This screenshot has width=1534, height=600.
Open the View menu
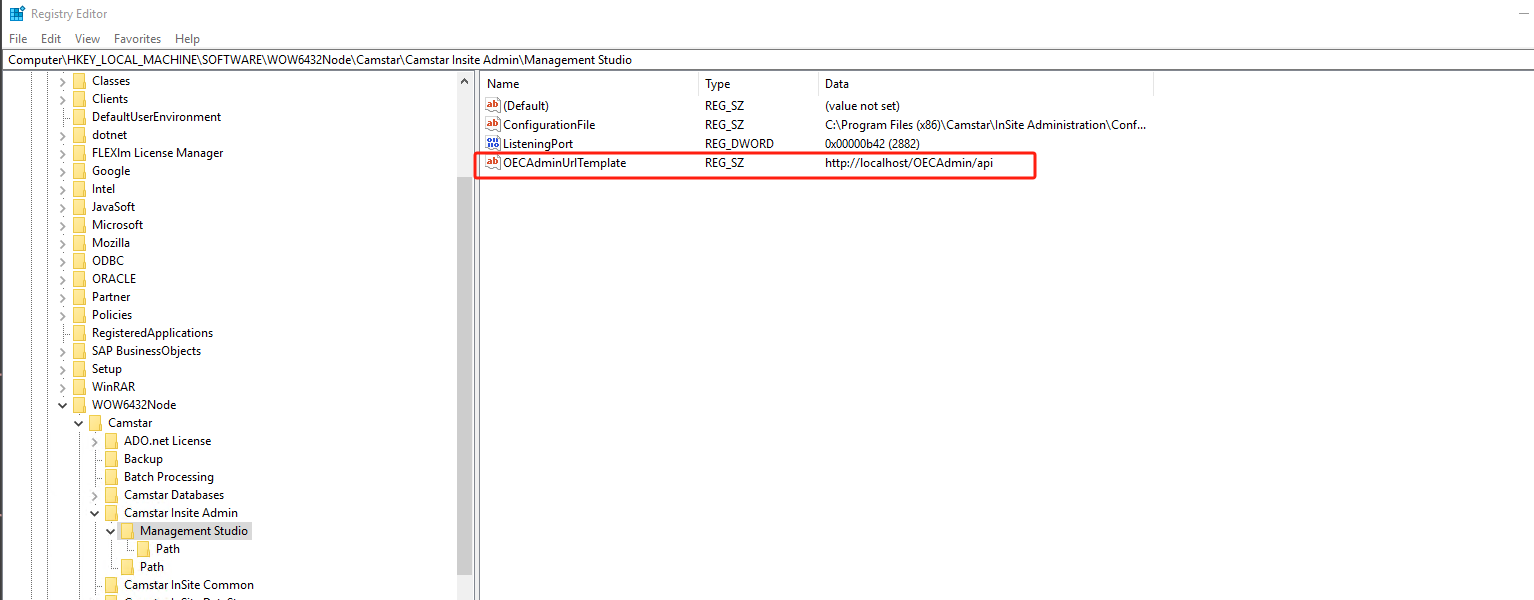coord(88,39)
